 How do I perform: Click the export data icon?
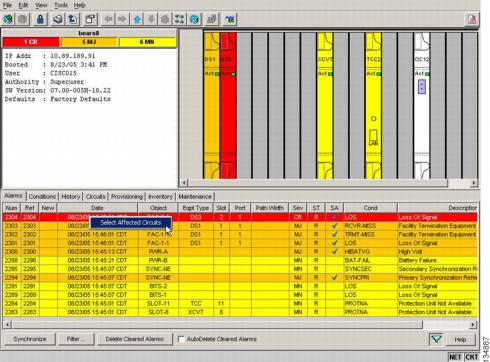pyautogui.click(x=73, y=19)
